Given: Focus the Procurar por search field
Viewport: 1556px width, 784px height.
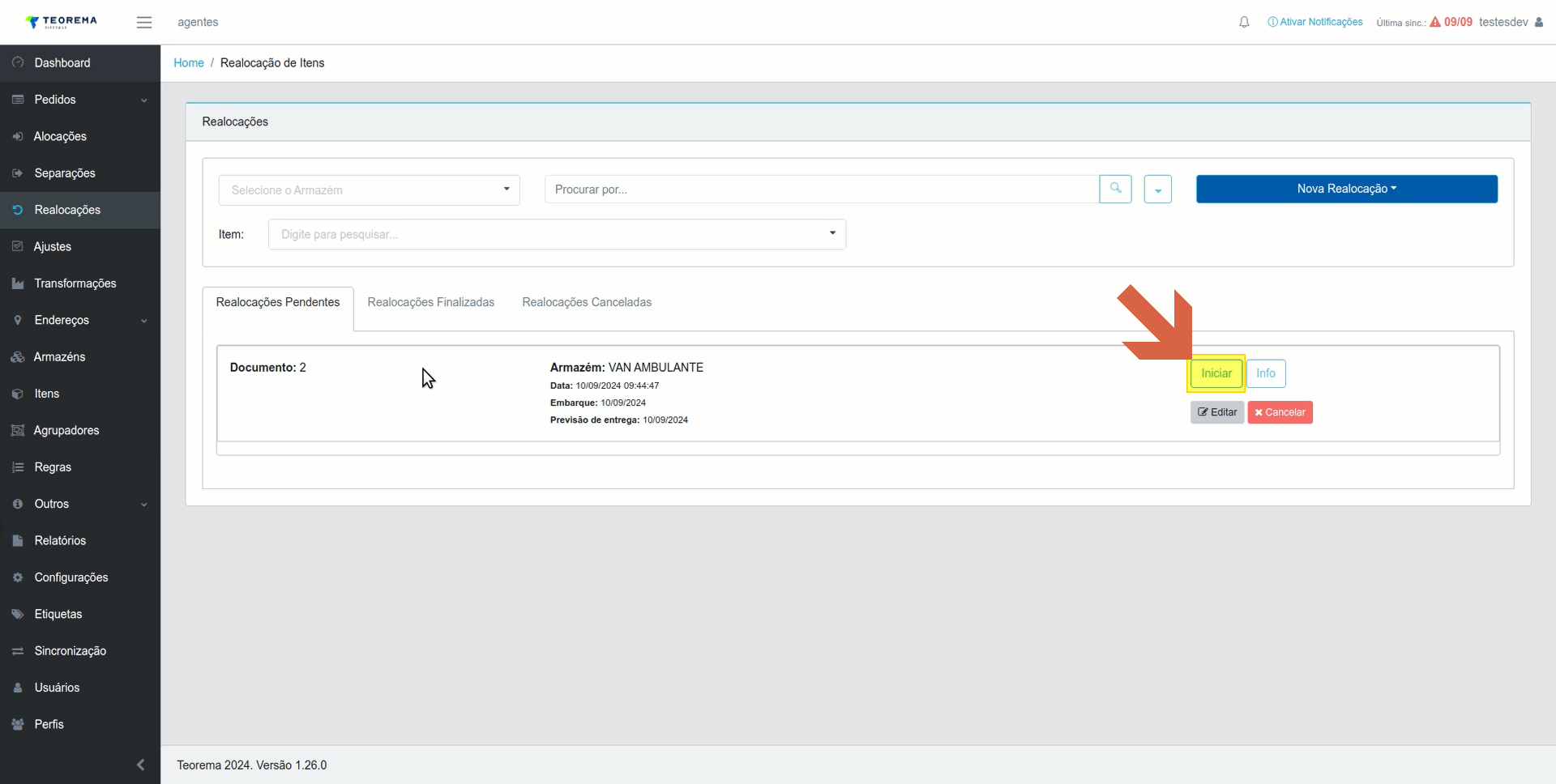Looking at the screenshot, I should 822,190.
